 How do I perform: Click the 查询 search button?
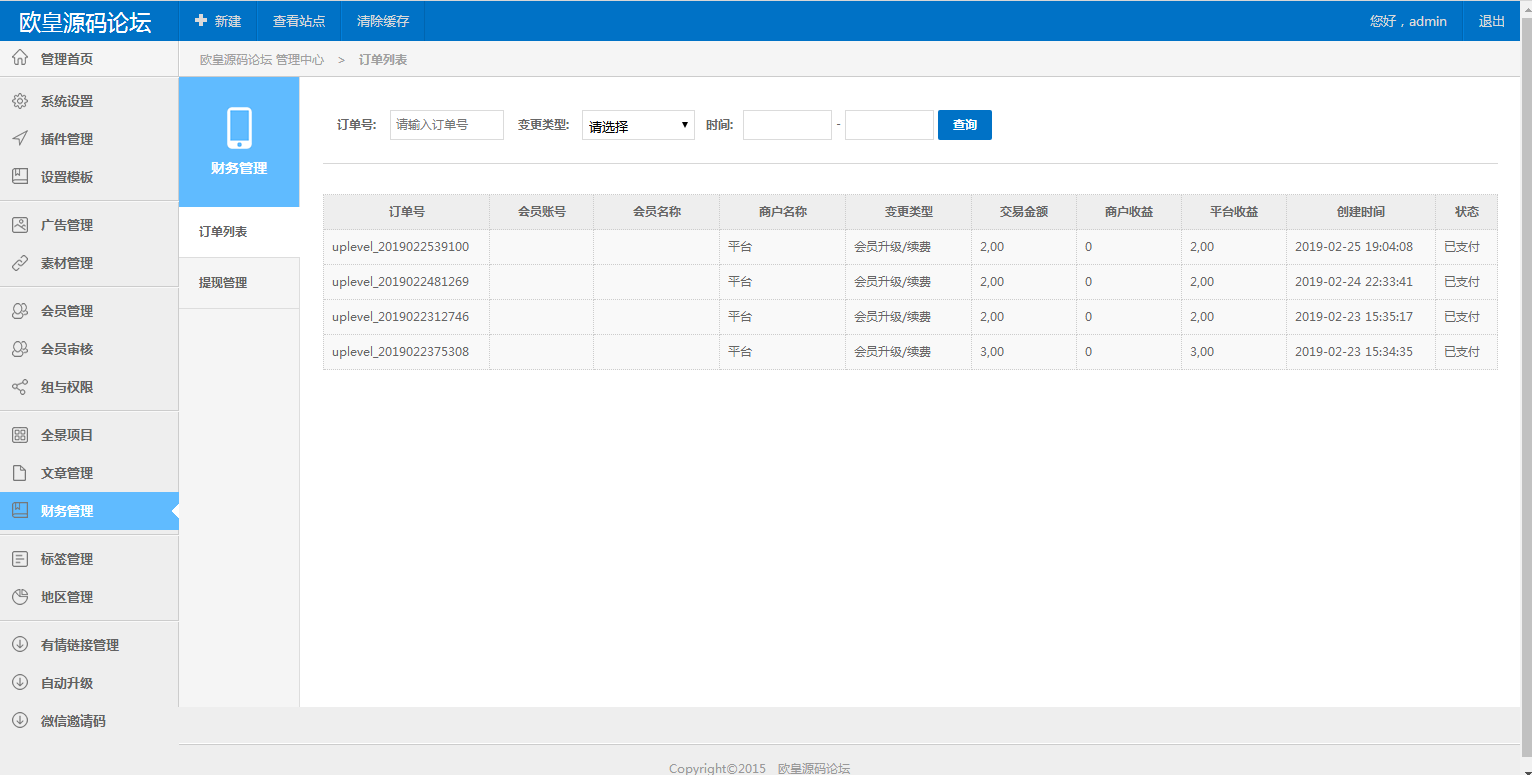(x=964, y=125)
